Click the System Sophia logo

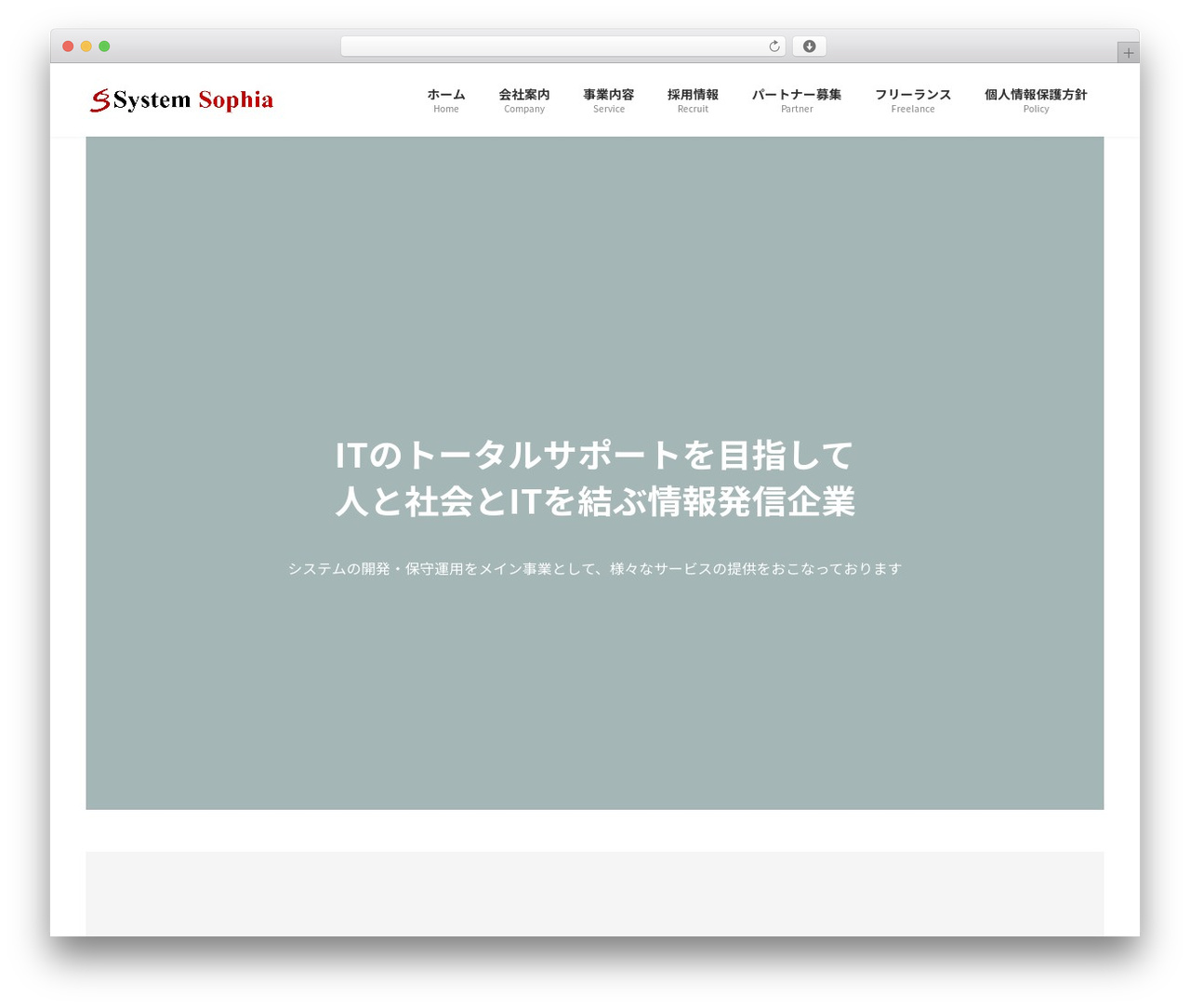click(x=182, y=99)
